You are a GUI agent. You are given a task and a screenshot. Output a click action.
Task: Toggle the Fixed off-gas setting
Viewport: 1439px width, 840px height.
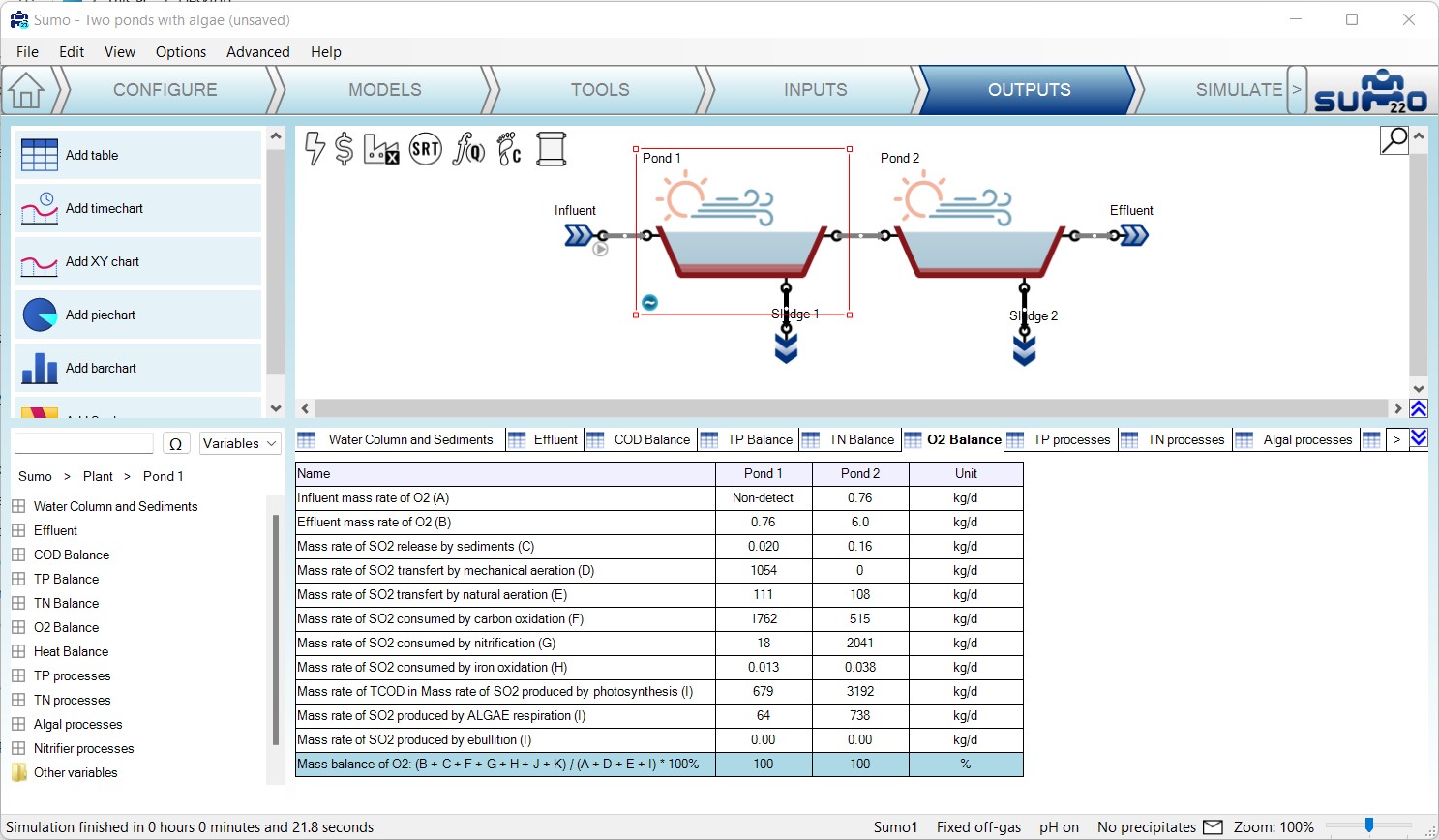tap(978, 827)
